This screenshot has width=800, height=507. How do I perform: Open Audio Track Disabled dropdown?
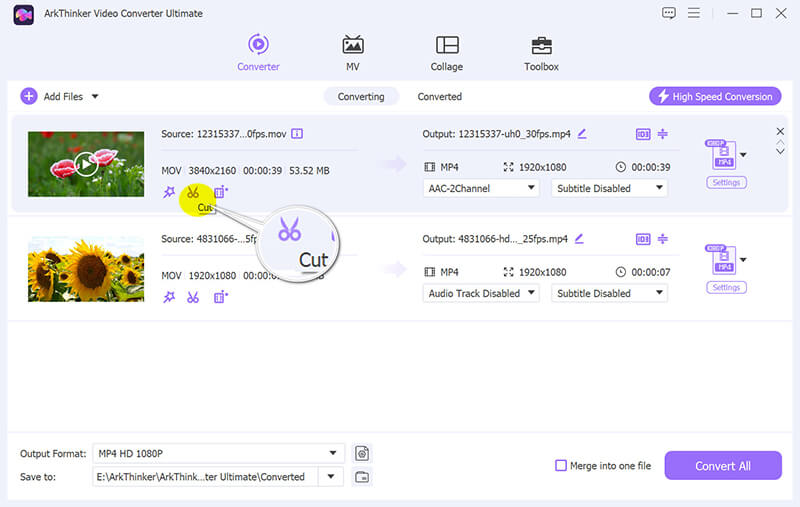point(481,293)
